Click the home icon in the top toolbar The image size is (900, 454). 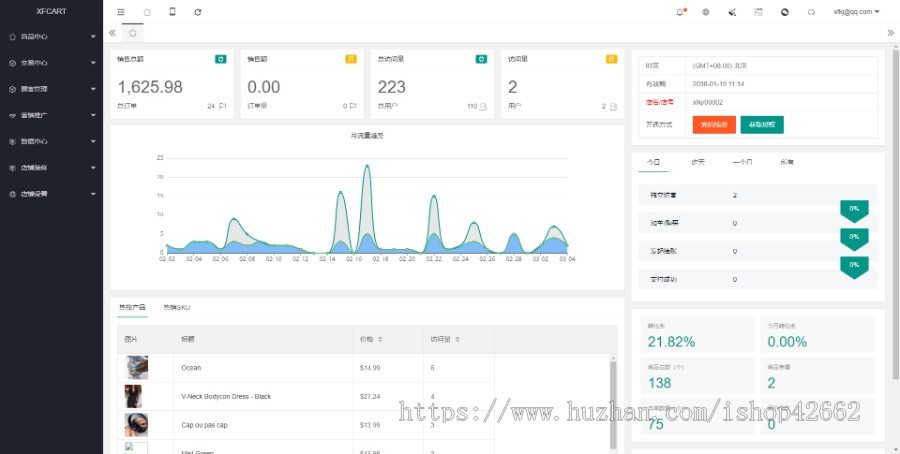coord(147,11)
